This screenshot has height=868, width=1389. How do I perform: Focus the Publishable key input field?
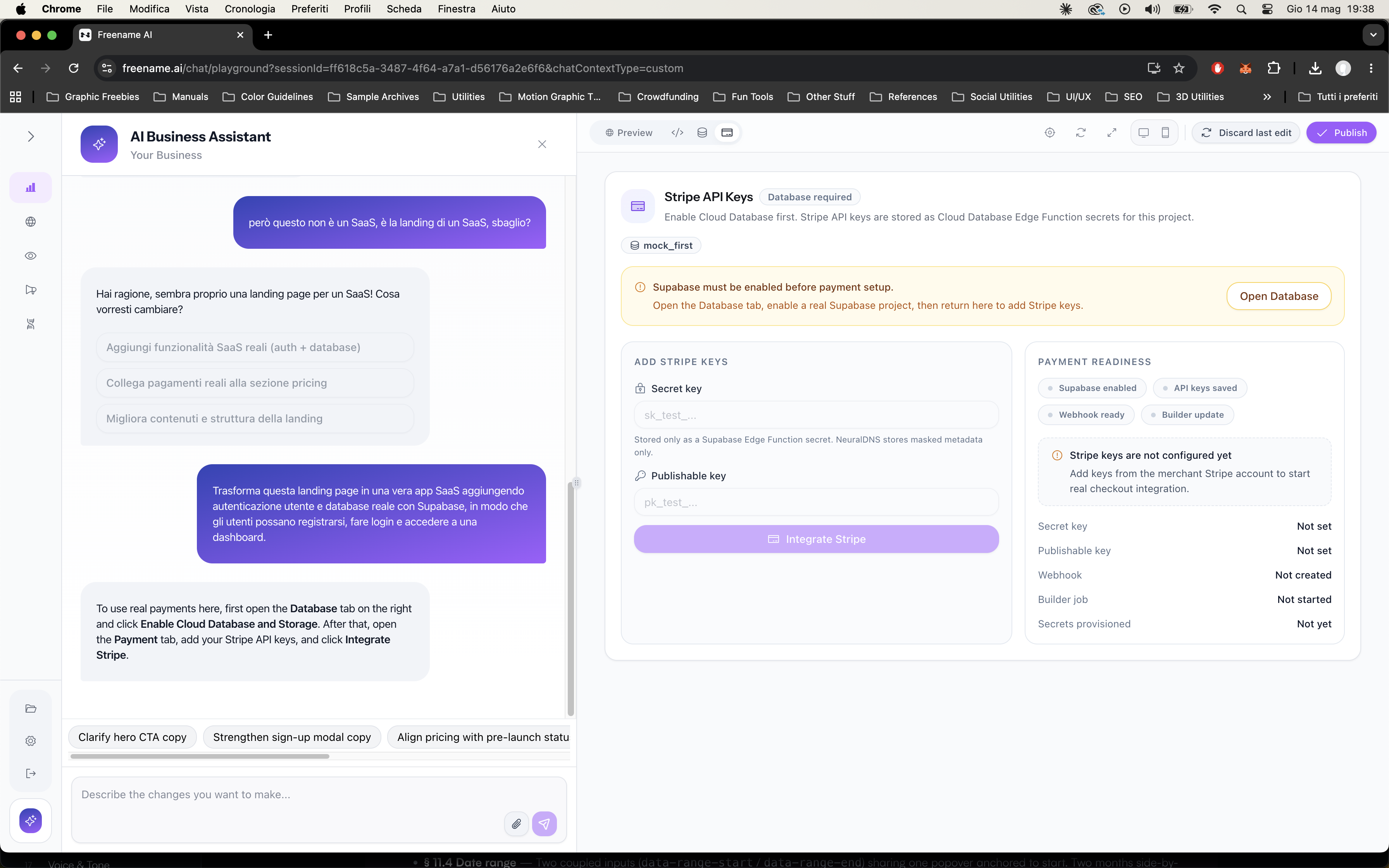816,502
